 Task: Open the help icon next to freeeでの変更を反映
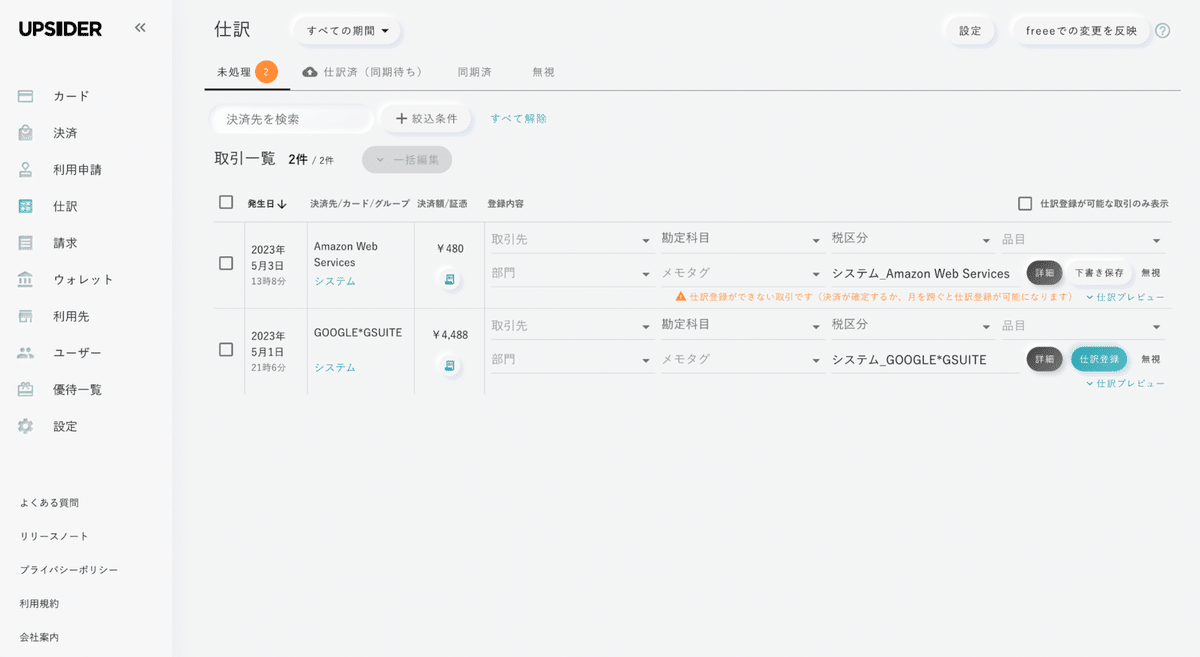click(x=1162, y=31)
